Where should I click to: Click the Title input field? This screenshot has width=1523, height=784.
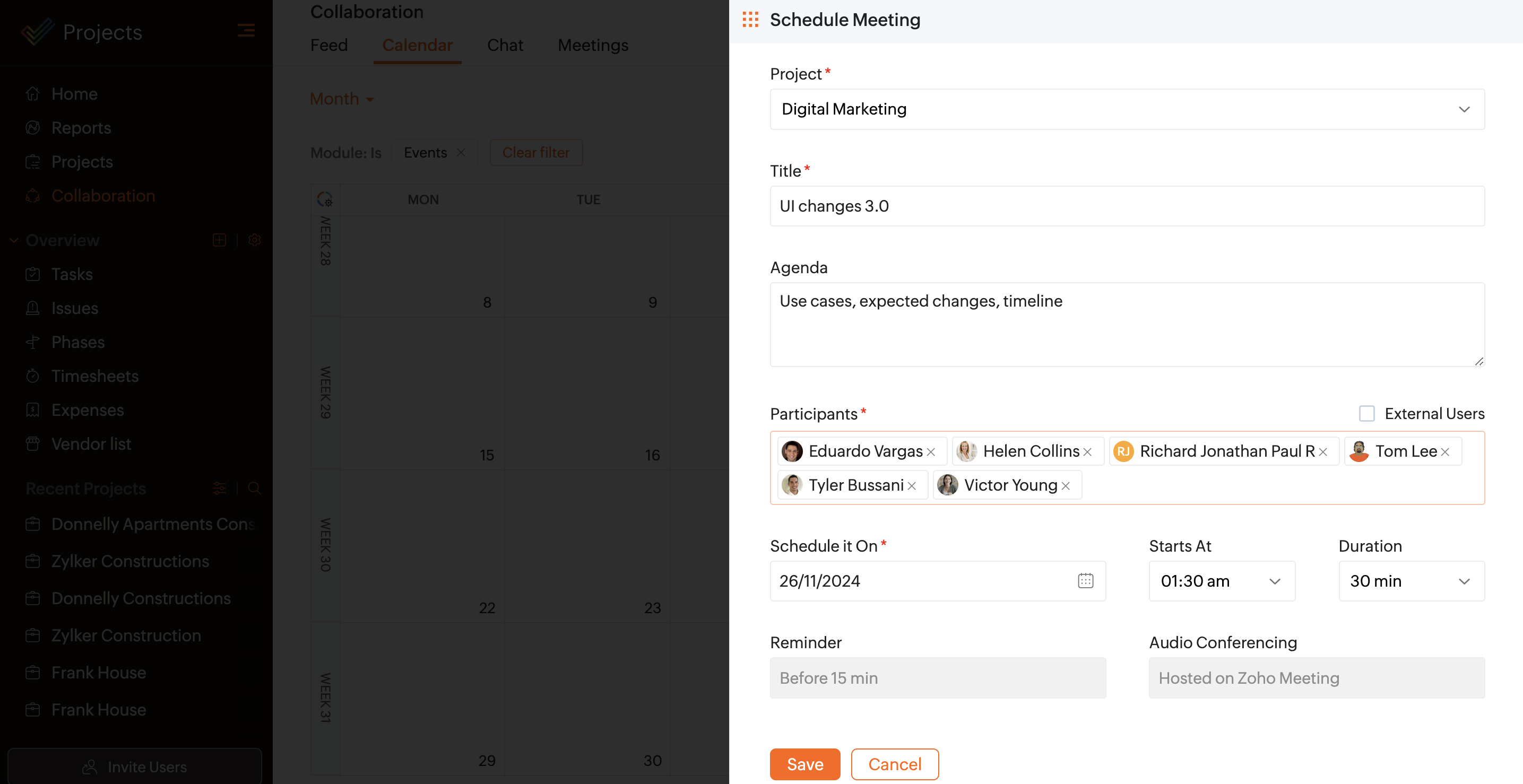(1127, 206)
